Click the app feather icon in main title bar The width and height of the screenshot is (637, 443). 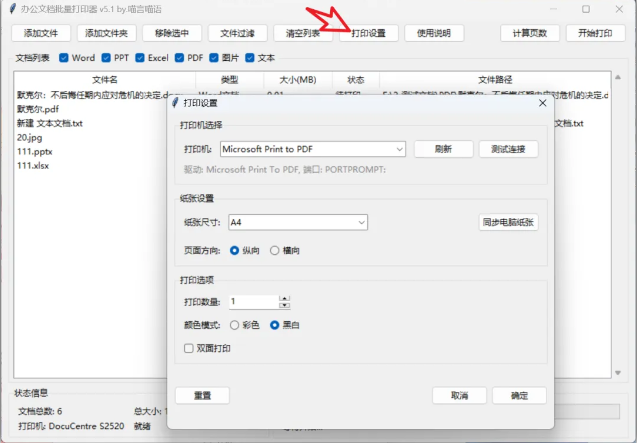point(10,9)
